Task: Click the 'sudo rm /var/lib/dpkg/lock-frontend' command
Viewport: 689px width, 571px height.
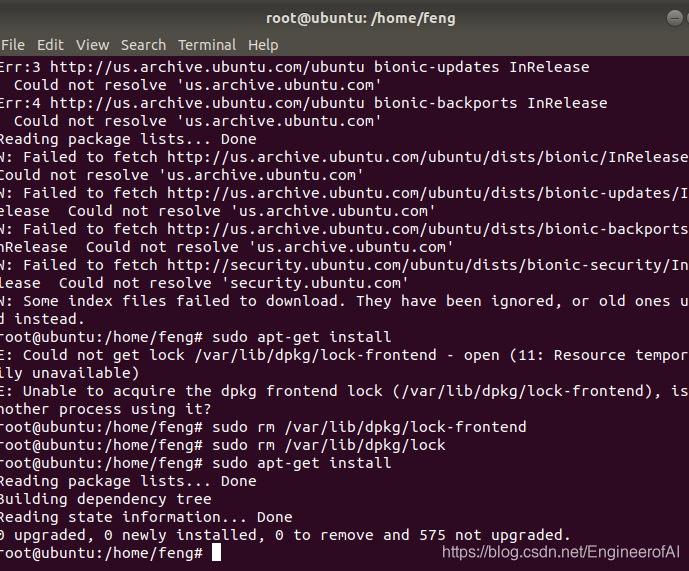Action: pos(369,427)
